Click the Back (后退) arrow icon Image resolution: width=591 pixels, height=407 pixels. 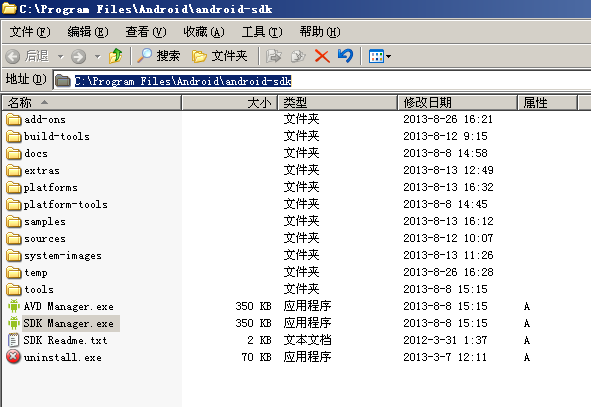pyautogui.click(x=13, y=57)
